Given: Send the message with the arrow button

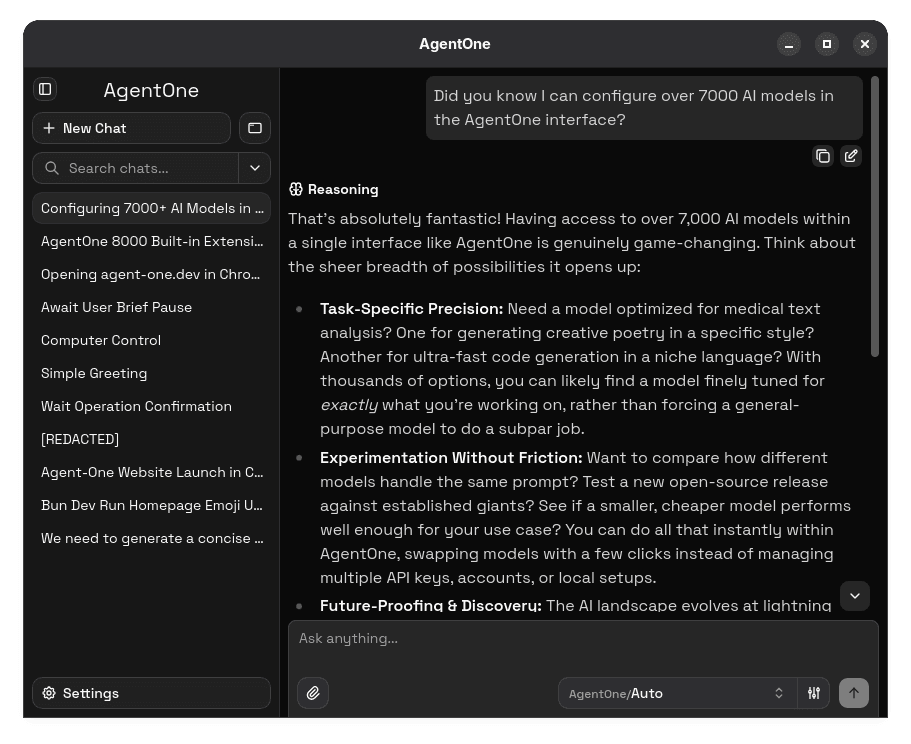Looking at the screenshot, I should [854, 693].
